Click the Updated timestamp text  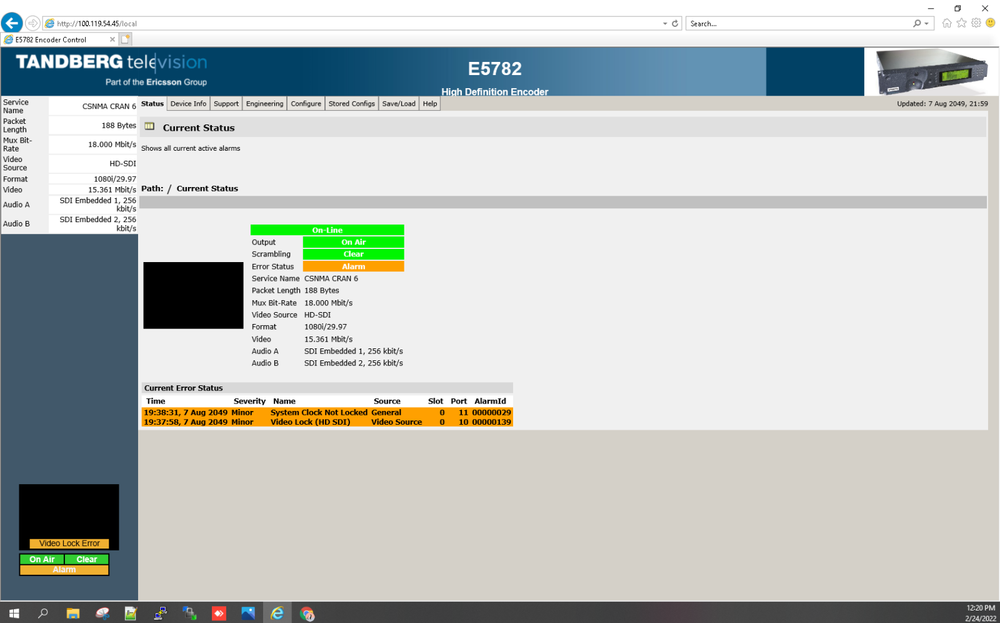(943, 103)
